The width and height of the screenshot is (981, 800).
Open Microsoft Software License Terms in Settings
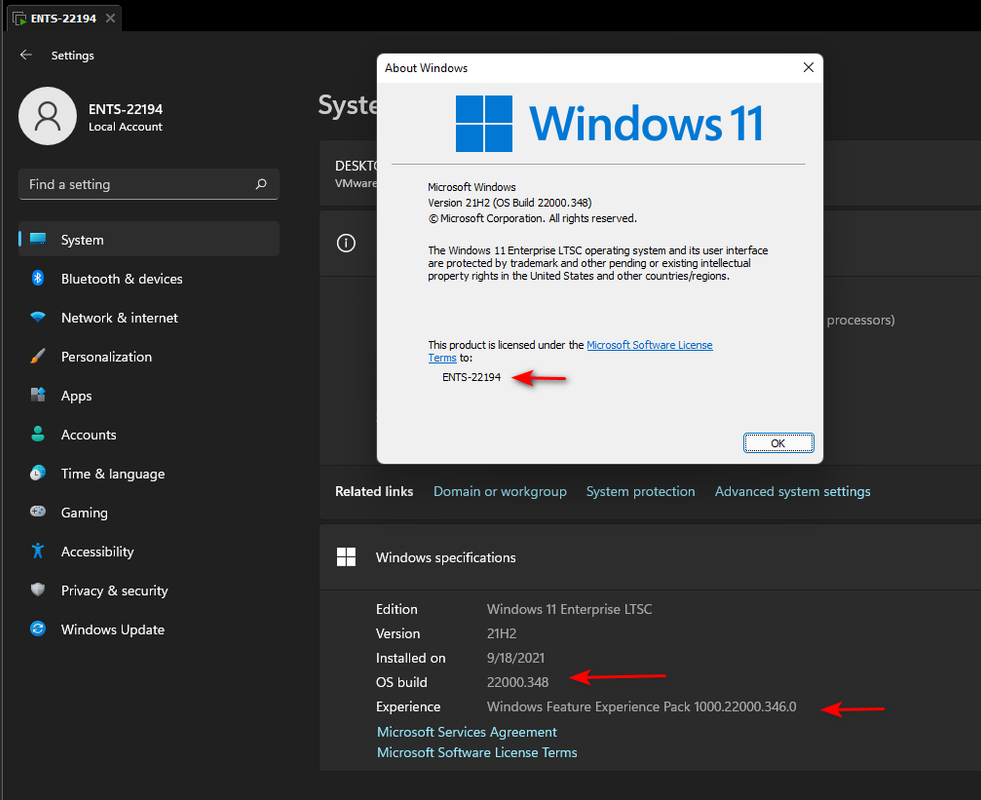pyautogui.click(x=477, y=752)
